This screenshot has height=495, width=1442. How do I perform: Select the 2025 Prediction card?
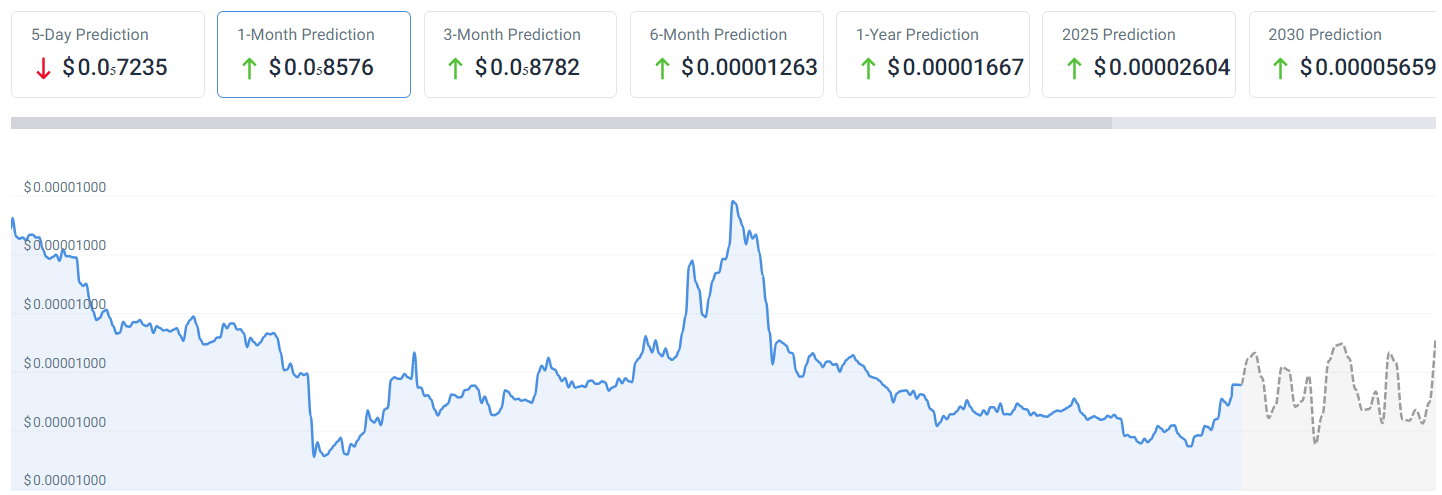coord(1139,55)
